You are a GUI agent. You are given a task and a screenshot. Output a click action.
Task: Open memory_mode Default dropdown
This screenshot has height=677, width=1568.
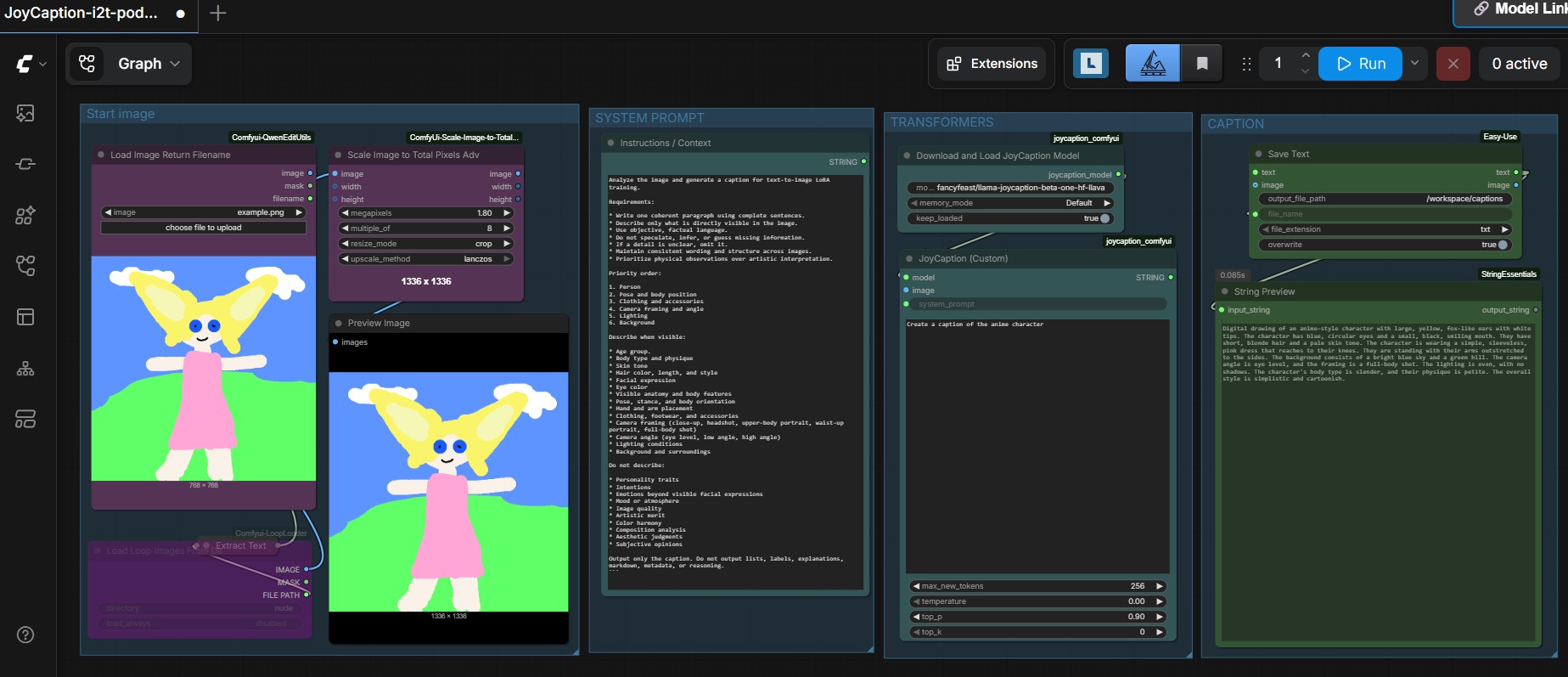click(1011, 203)
